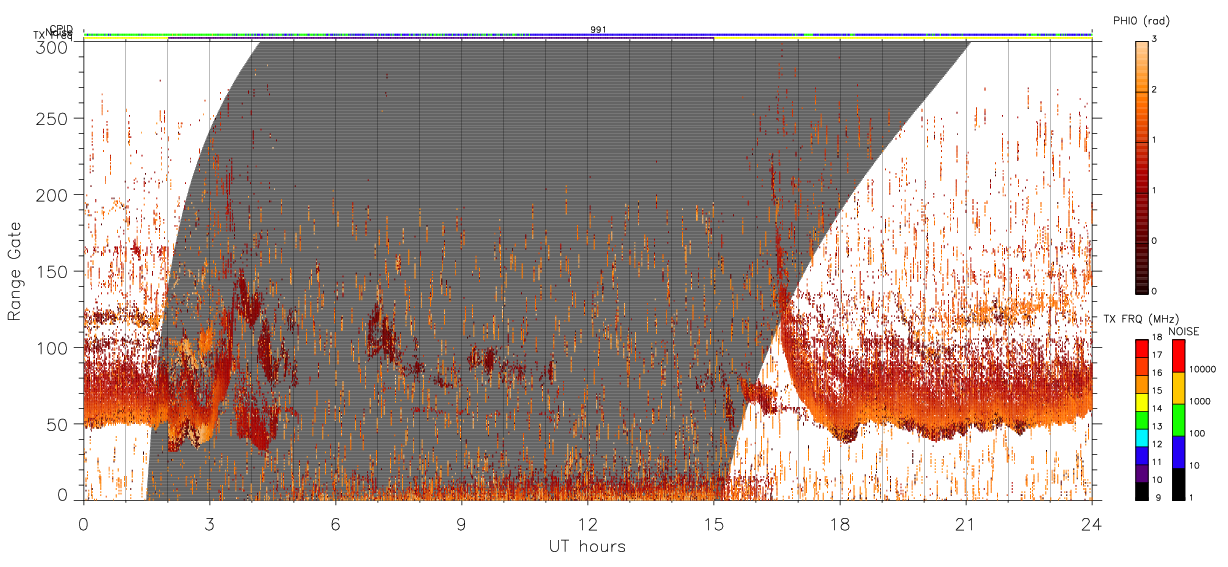Pick the red 17-18 MHz TX FRQ swatch
1228x567 pixels.
pyautogui.click(x=1141, y=346)
